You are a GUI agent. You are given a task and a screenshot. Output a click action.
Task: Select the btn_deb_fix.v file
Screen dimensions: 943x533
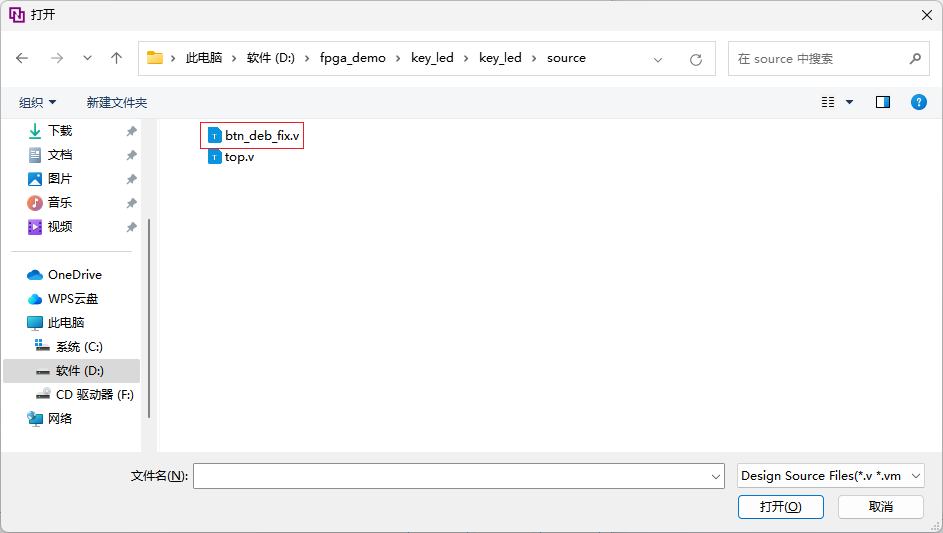pos(261,135)
